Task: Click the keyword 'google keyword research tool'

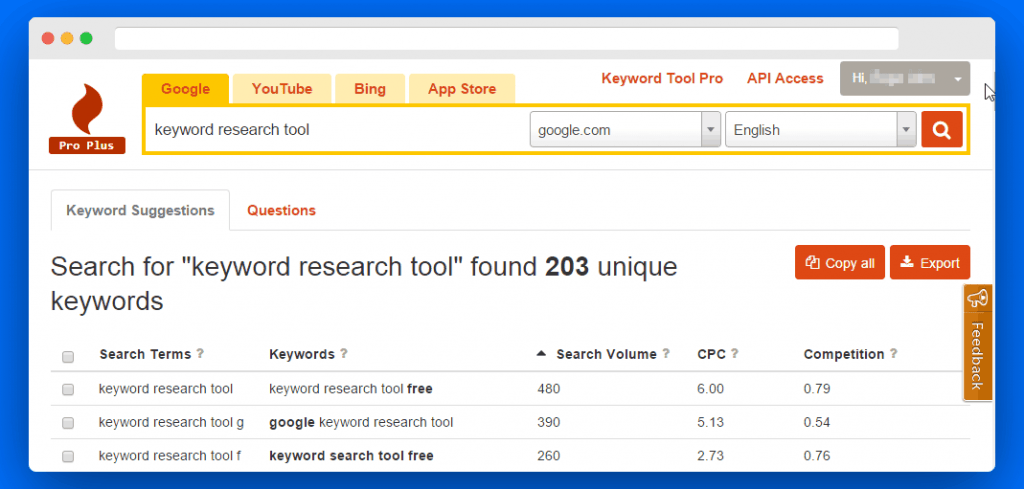Action: (x=361, y=422)
